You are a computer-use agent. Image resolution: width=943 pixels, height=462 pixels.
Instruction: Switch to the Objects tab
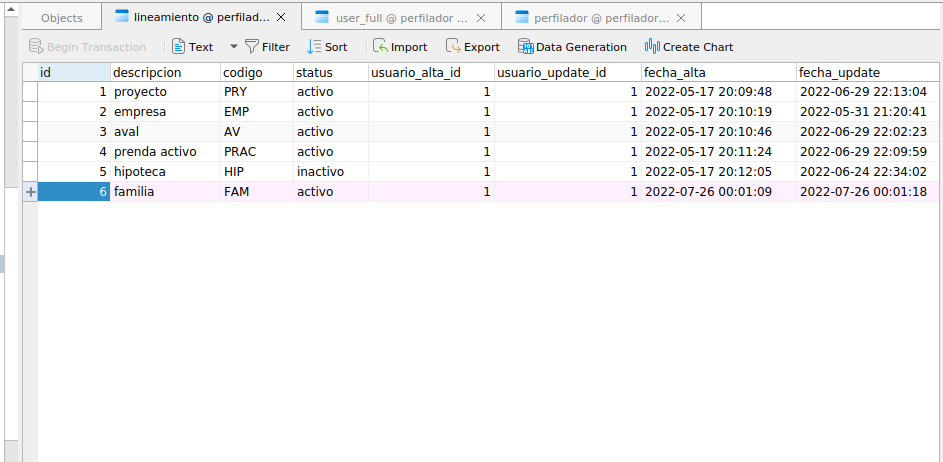62,18
